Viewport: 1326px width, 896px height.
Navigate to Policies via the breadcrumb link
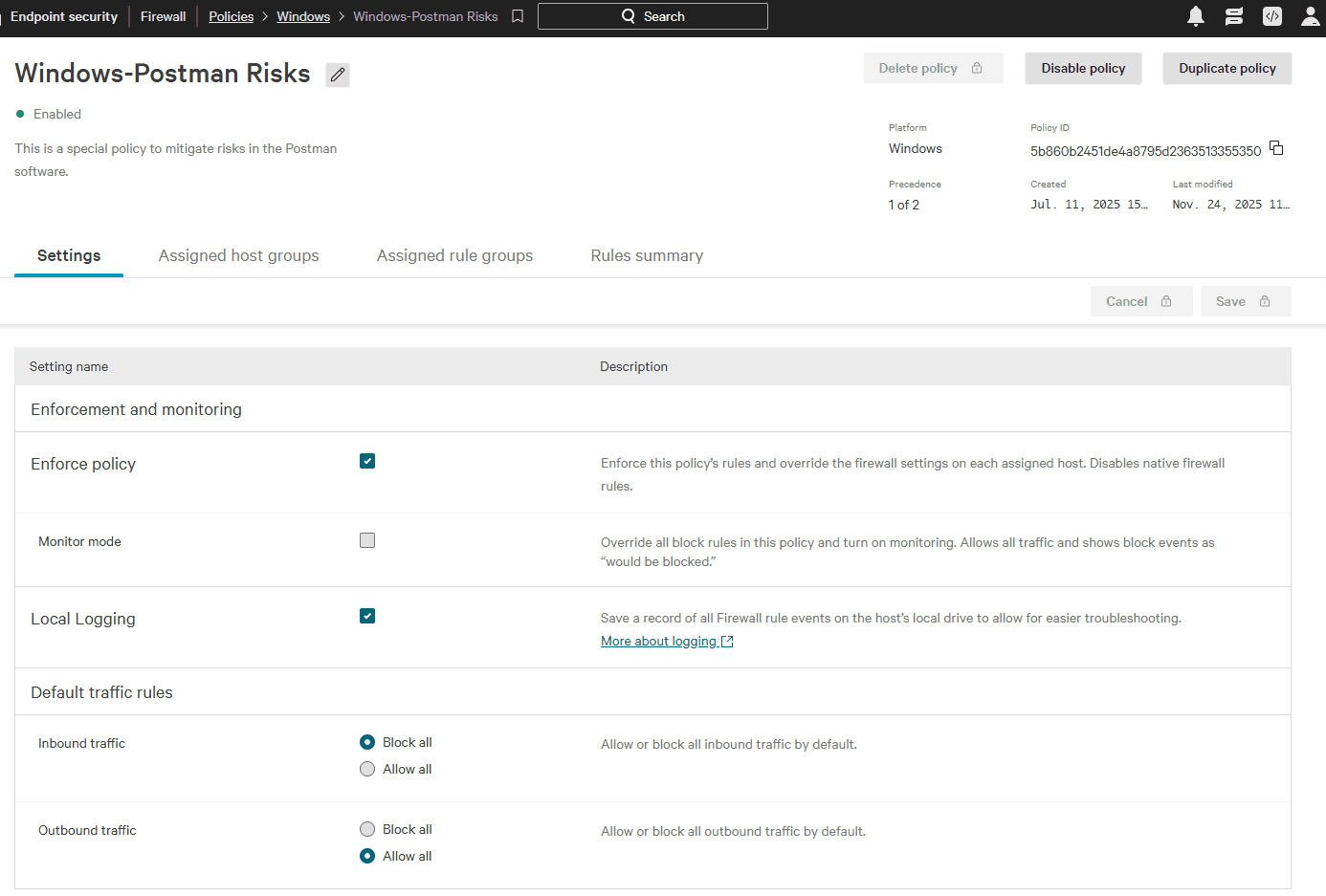231,15
